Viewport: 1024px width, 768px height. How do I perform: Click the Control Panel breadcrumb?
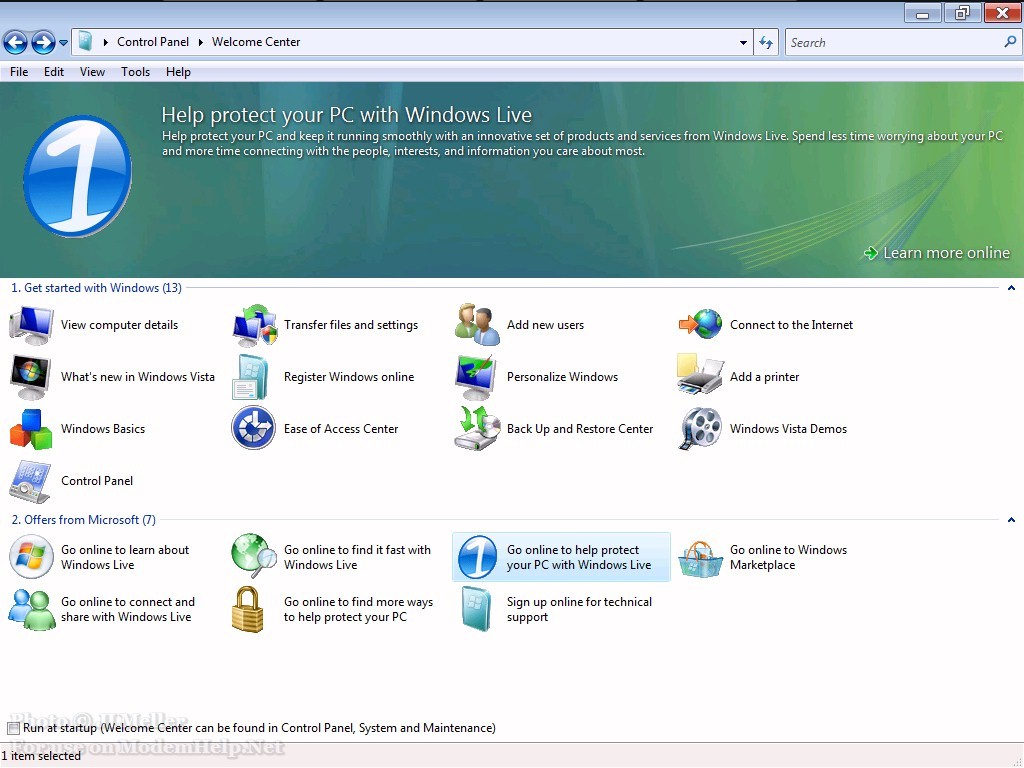(153, 42)
